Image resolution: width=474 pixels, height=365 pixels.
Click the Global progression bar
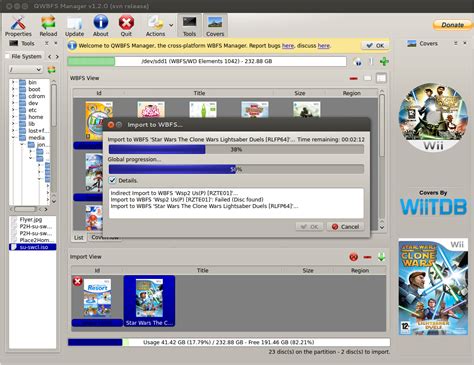[236, 169]
